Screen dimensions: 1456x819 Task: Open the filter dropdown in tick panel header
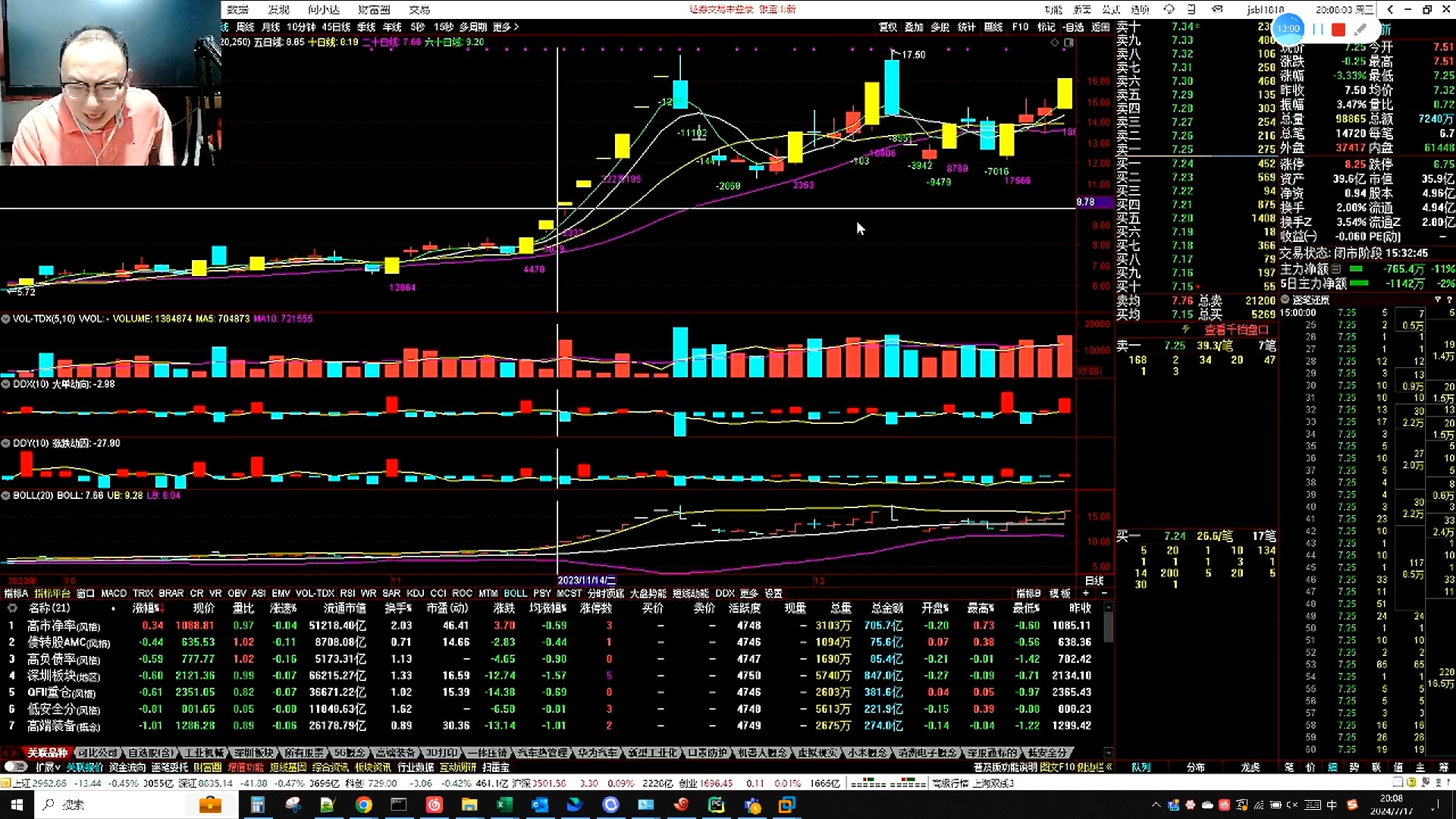[1438, 300]
